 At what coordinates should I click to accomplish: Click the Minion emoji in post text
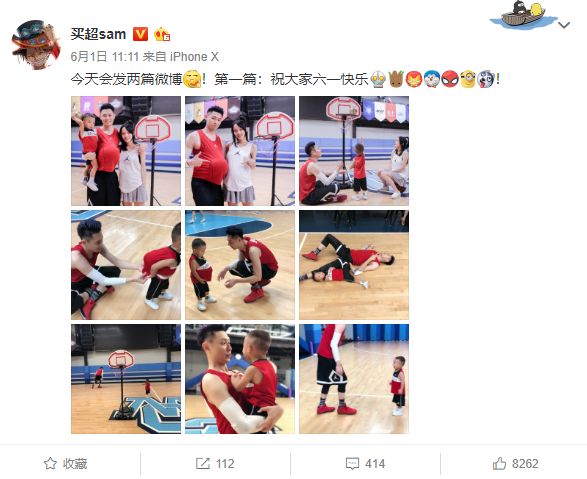point(468,79)
